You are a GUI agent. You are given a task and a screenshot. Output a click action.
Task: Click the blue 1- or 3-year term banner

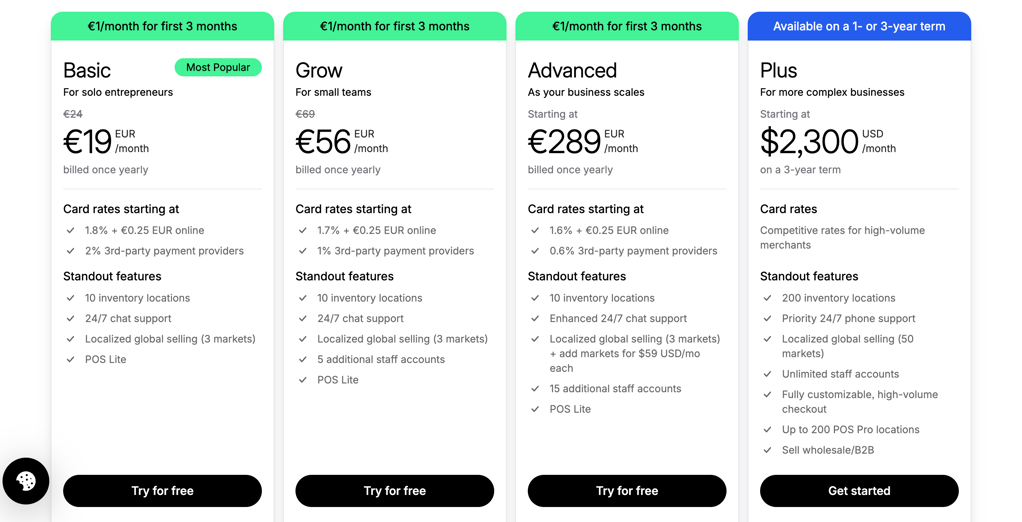pos(859,26)
